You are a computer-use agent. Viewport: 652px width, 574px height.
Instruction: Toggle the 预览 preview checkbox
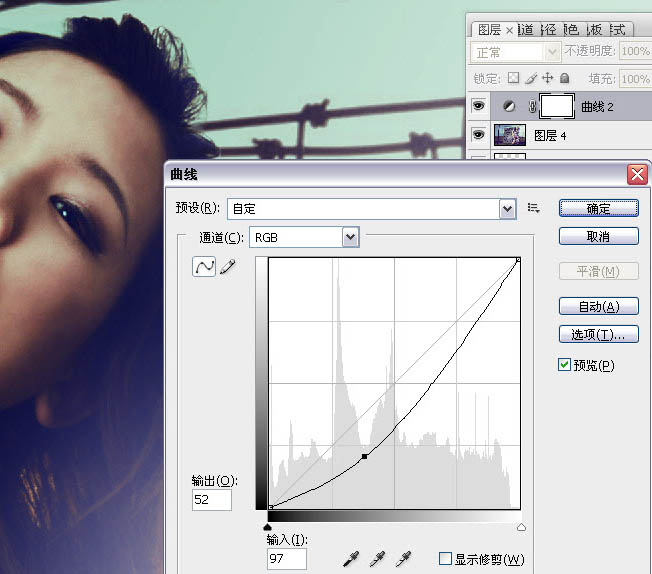click(x=565, y=365)
